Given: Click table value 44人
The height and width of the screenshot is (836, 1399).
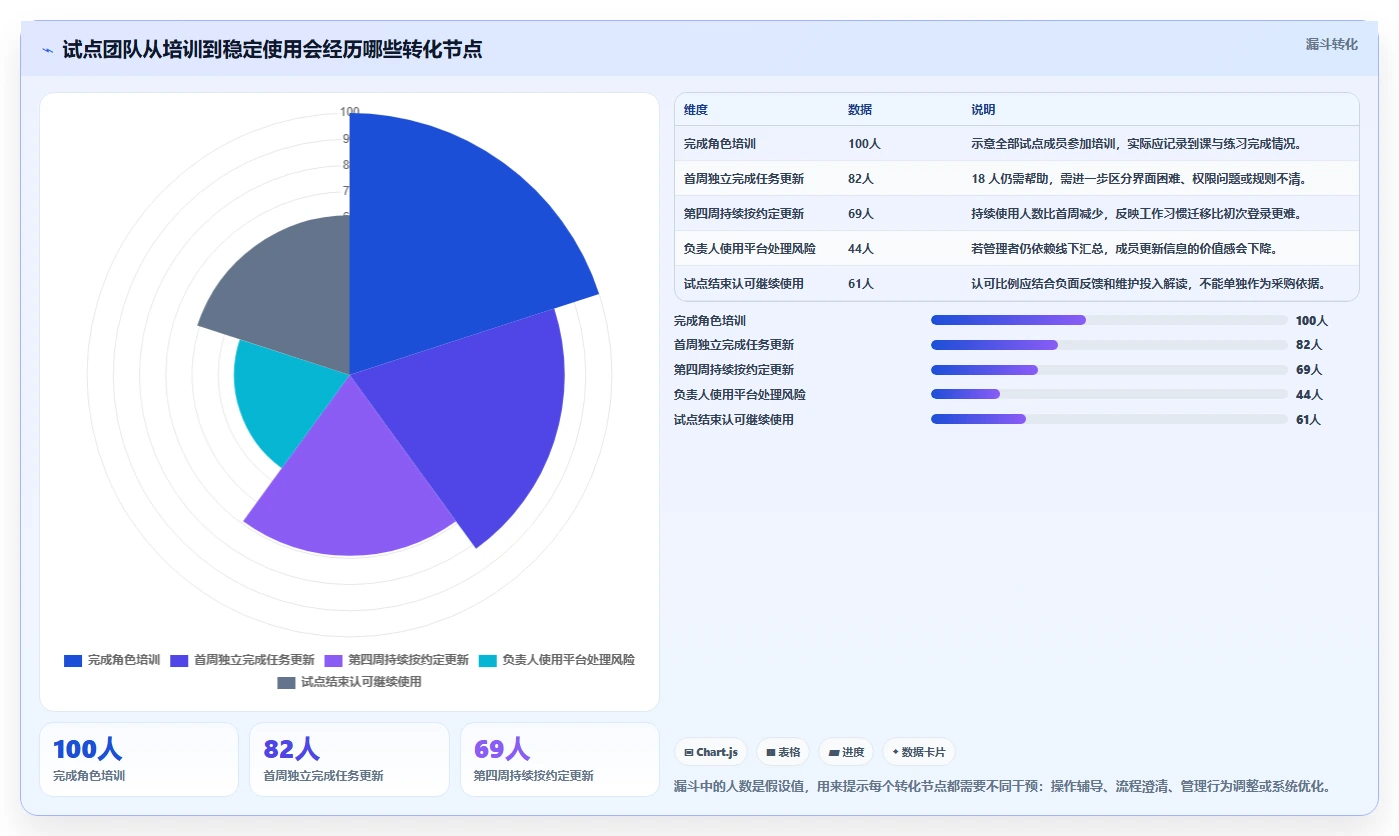Looking at the screenshot, I should tap(861, 249).
